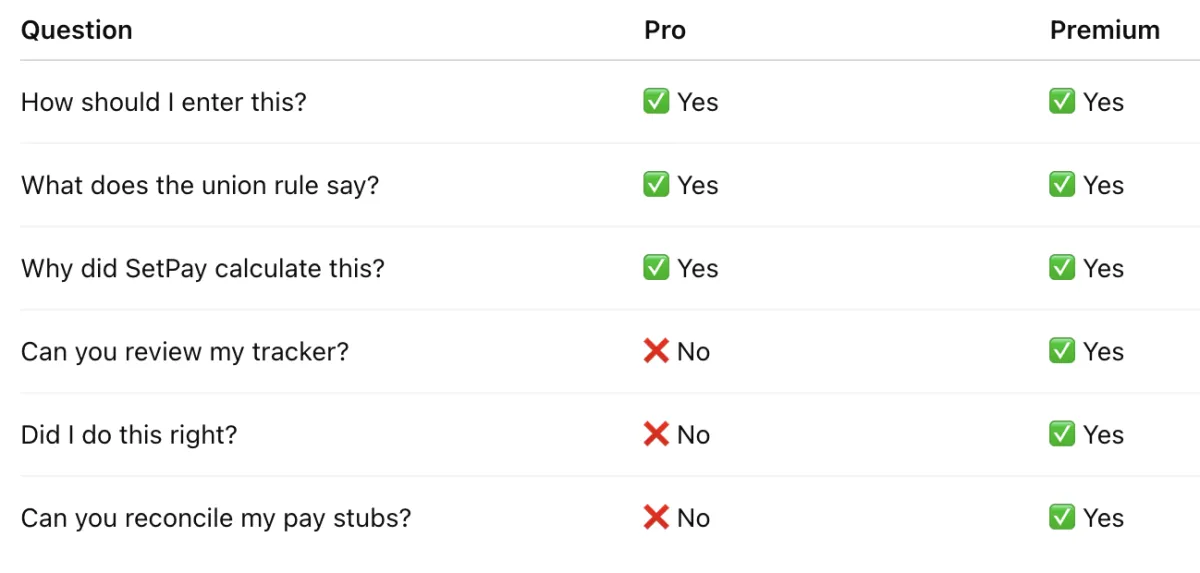Click the 'Can you review my tracker?' text
This screenshot has width=1200, height=573.
point(185,351)
